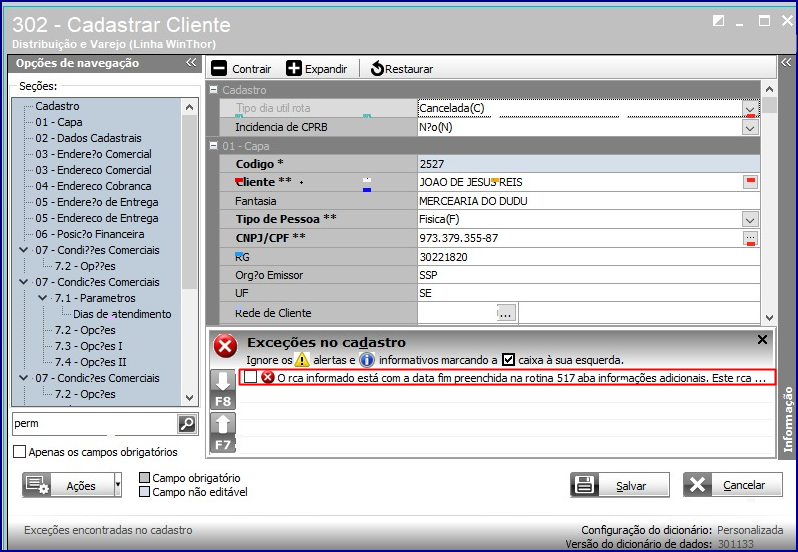Collapse the Cadastro section header
This screenshot has height=552, width=798.
coord(214,90)
